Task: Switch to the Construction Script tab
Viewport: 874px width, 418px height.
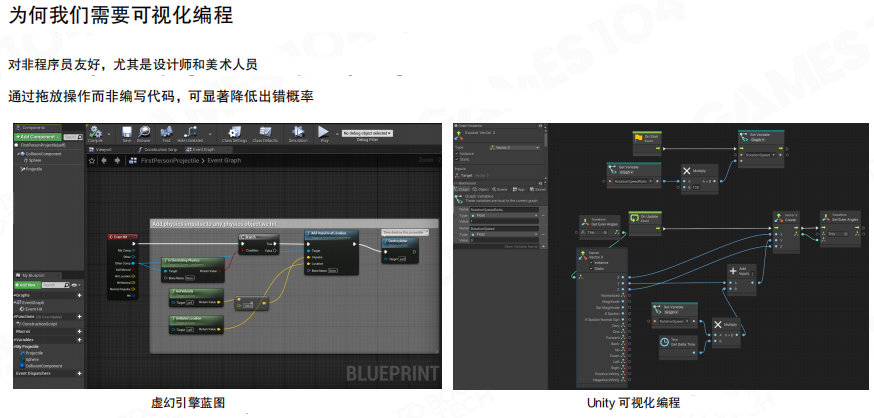Action: [x=162, y=149]
